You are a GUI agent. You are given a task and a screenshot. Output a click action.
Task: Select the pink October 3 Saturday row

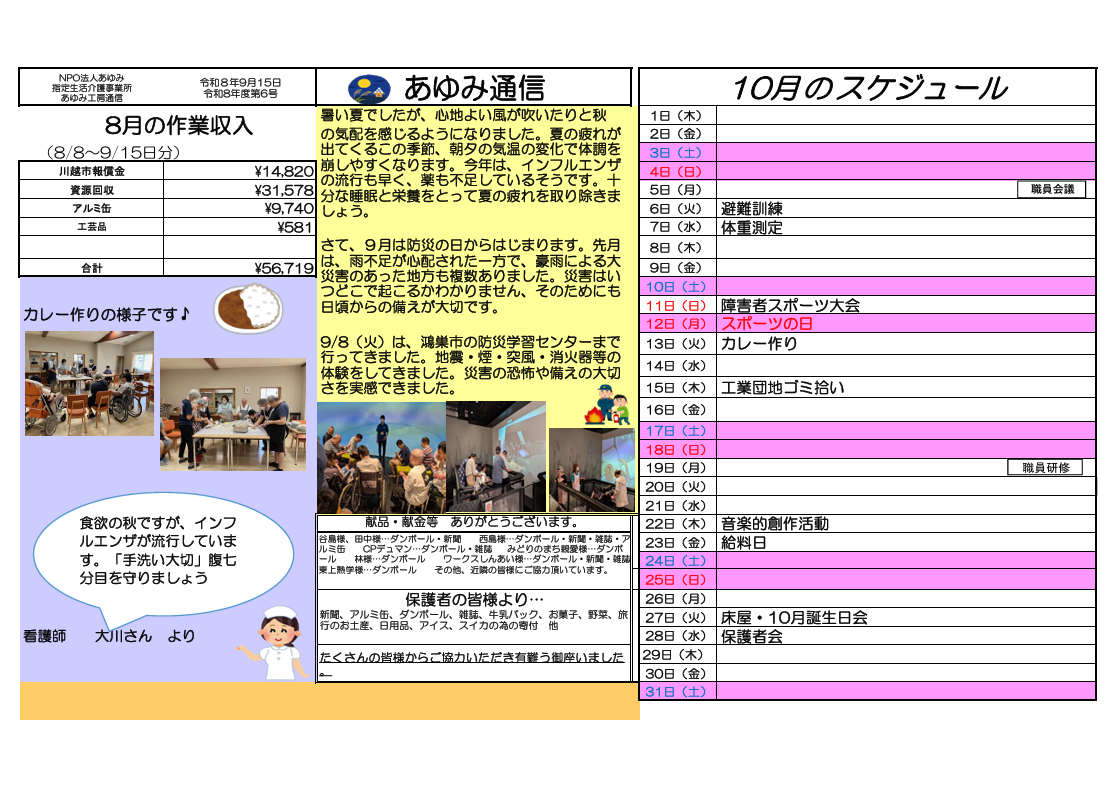click(868, 152)
